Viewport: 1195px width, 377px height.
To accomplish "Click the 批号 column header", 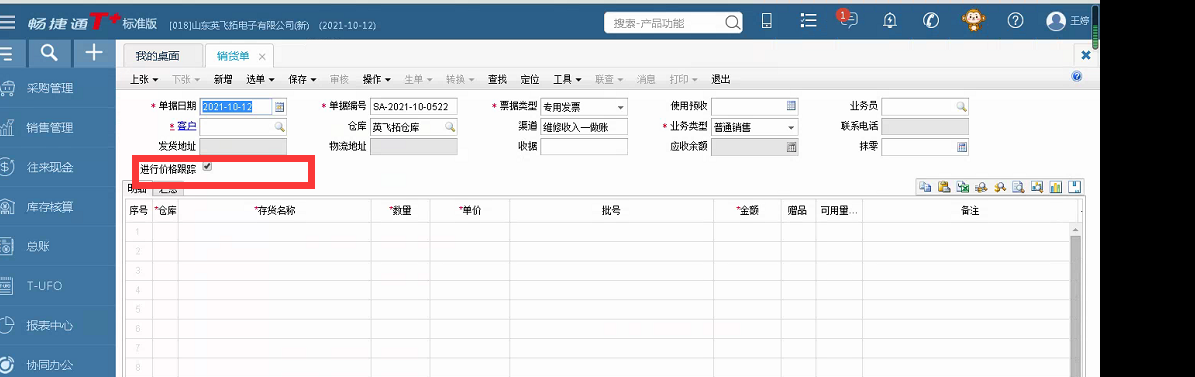I will [611, 211].
